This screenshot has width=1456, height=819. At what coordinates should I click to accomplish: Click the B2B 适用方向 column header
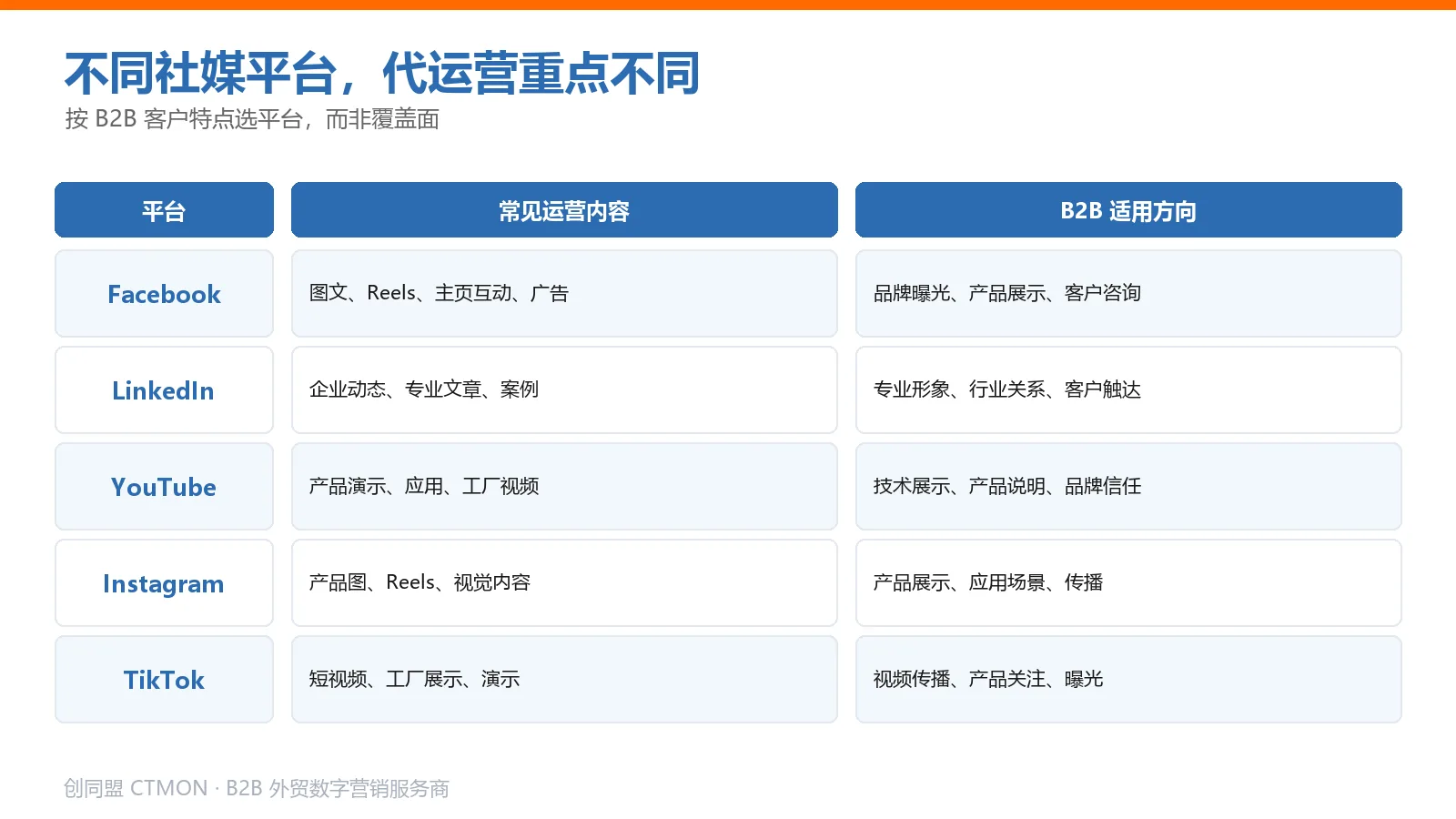click(1128, 210)
